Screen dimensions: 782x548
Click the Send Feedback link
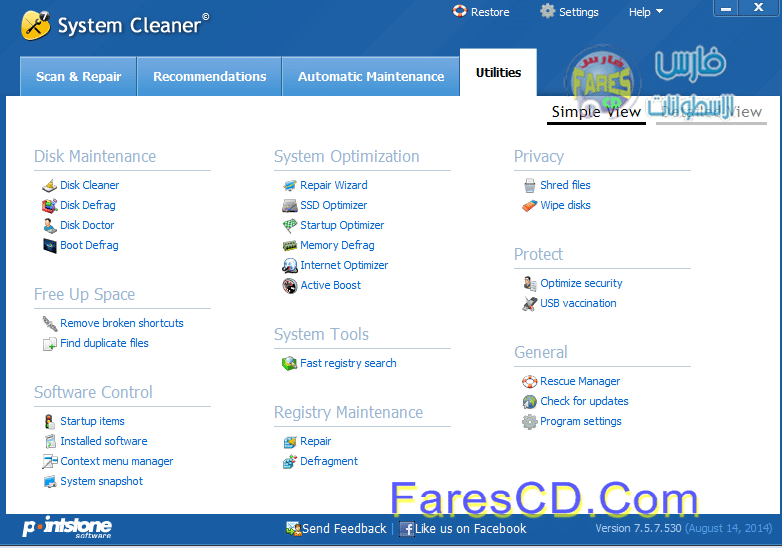[344, 529]
